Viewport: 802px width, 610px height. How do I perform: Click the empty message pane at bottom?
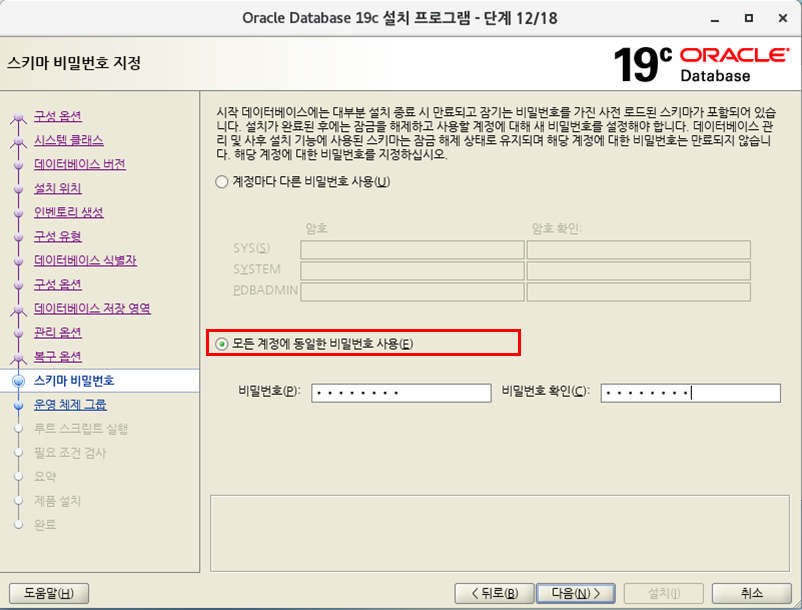coord(500,533)
